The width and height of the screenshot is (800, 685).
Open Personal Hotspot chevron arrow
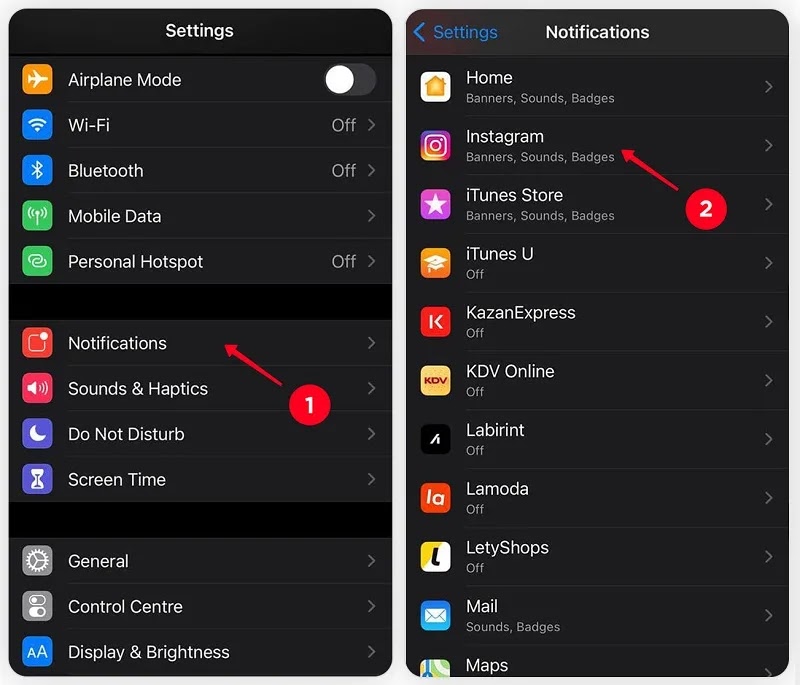click(x=371, y=261)
